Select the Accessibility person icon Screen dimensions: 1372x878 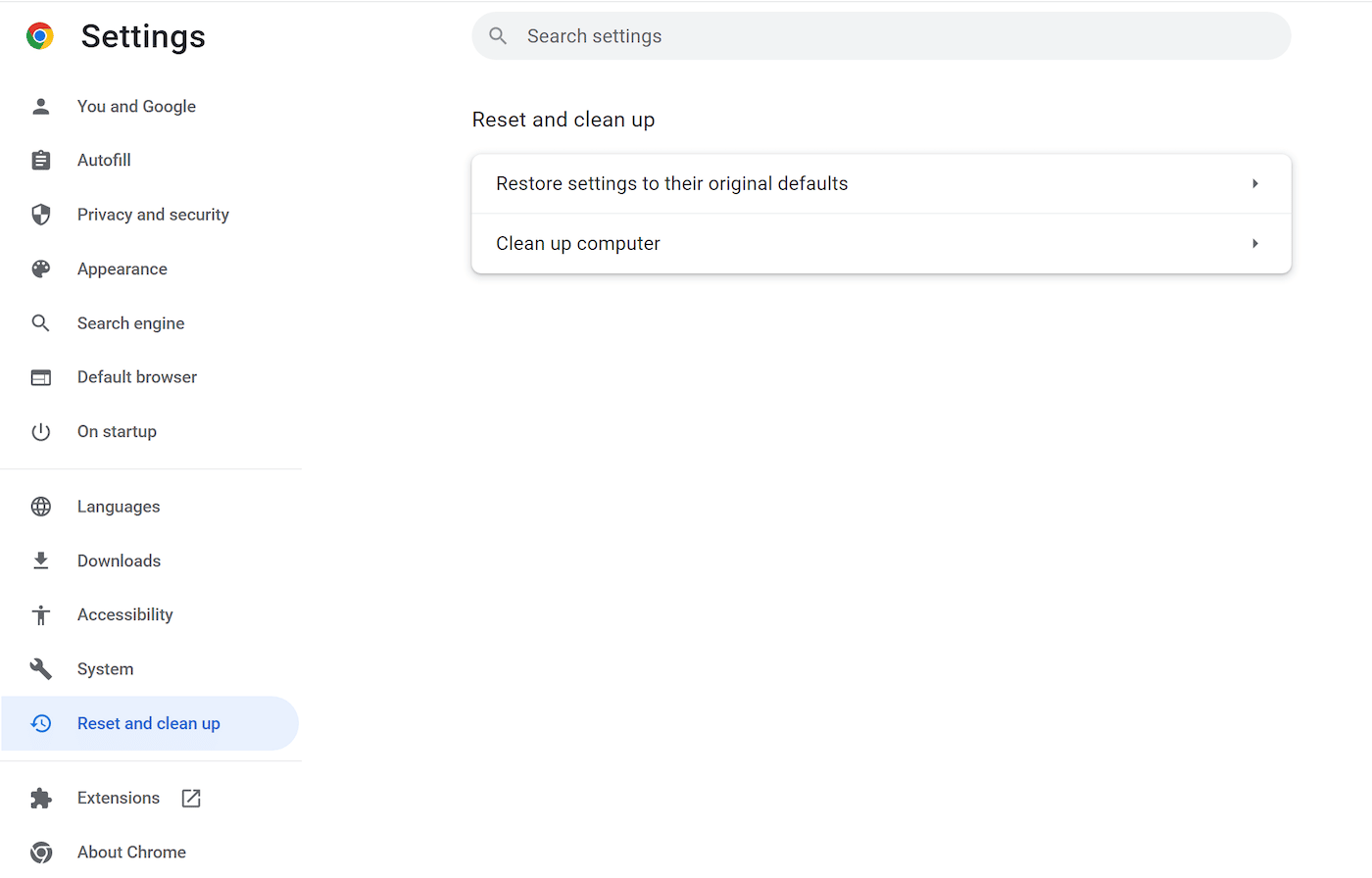click(x=40, y=614)
